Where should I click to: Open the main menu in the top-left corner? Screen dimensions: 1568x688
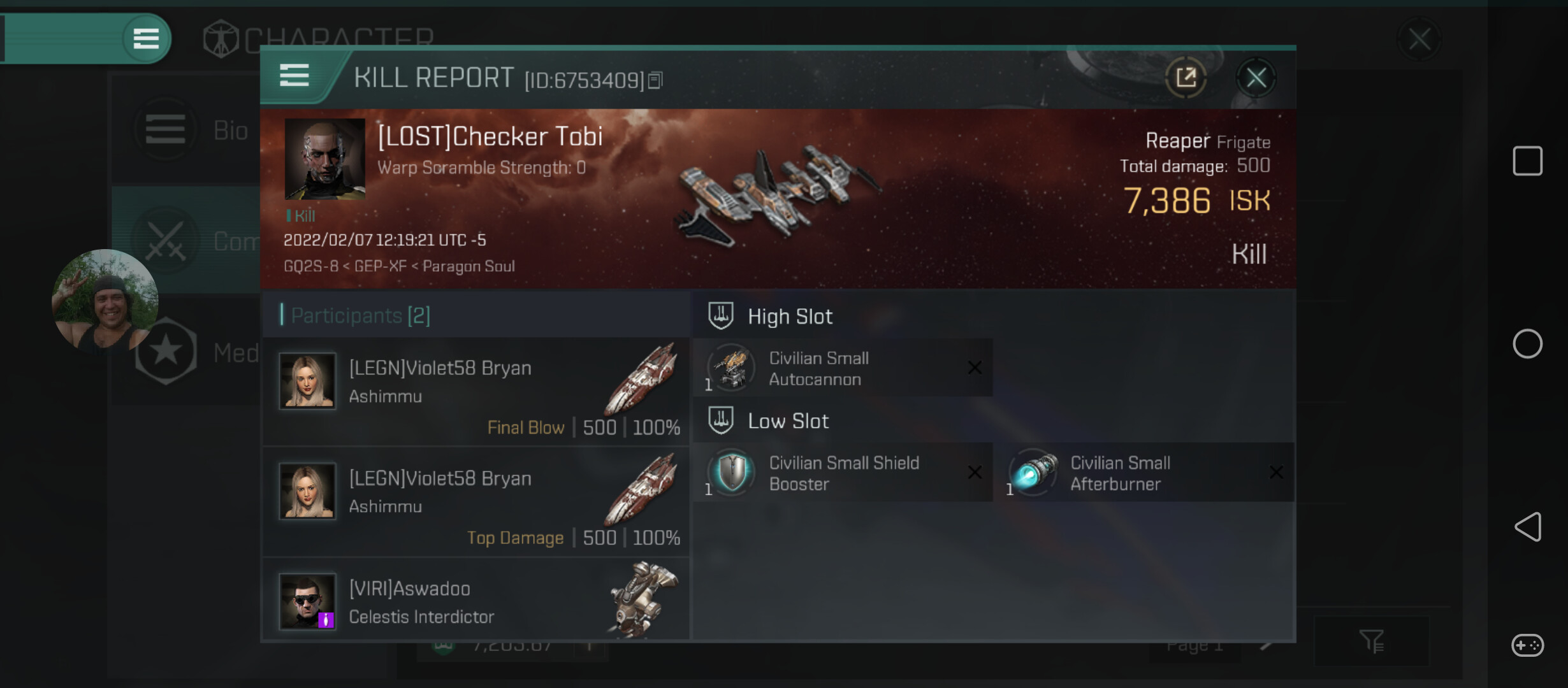145,39
